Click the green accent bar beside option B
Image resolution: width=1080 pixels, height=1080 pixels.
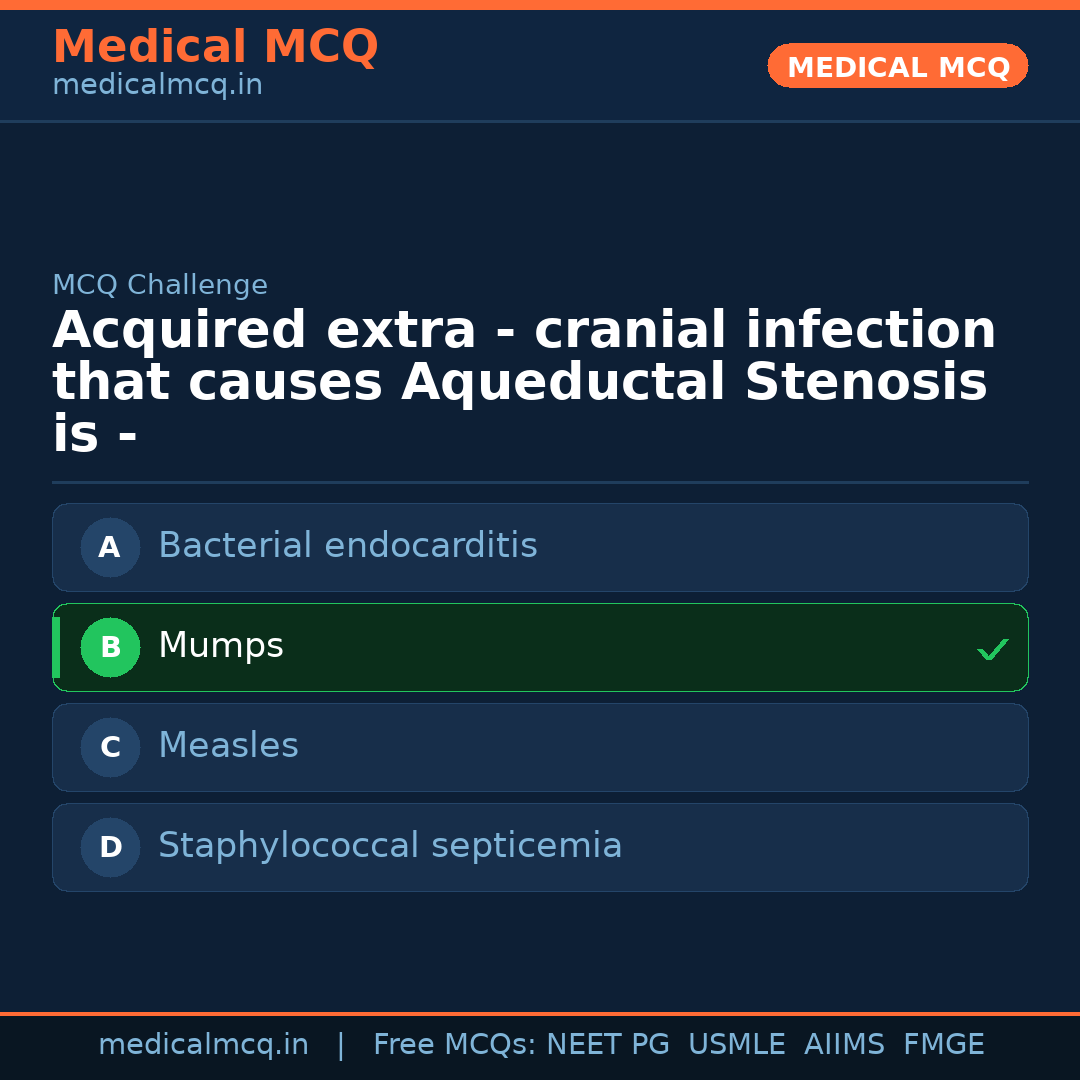pos(56,647)
